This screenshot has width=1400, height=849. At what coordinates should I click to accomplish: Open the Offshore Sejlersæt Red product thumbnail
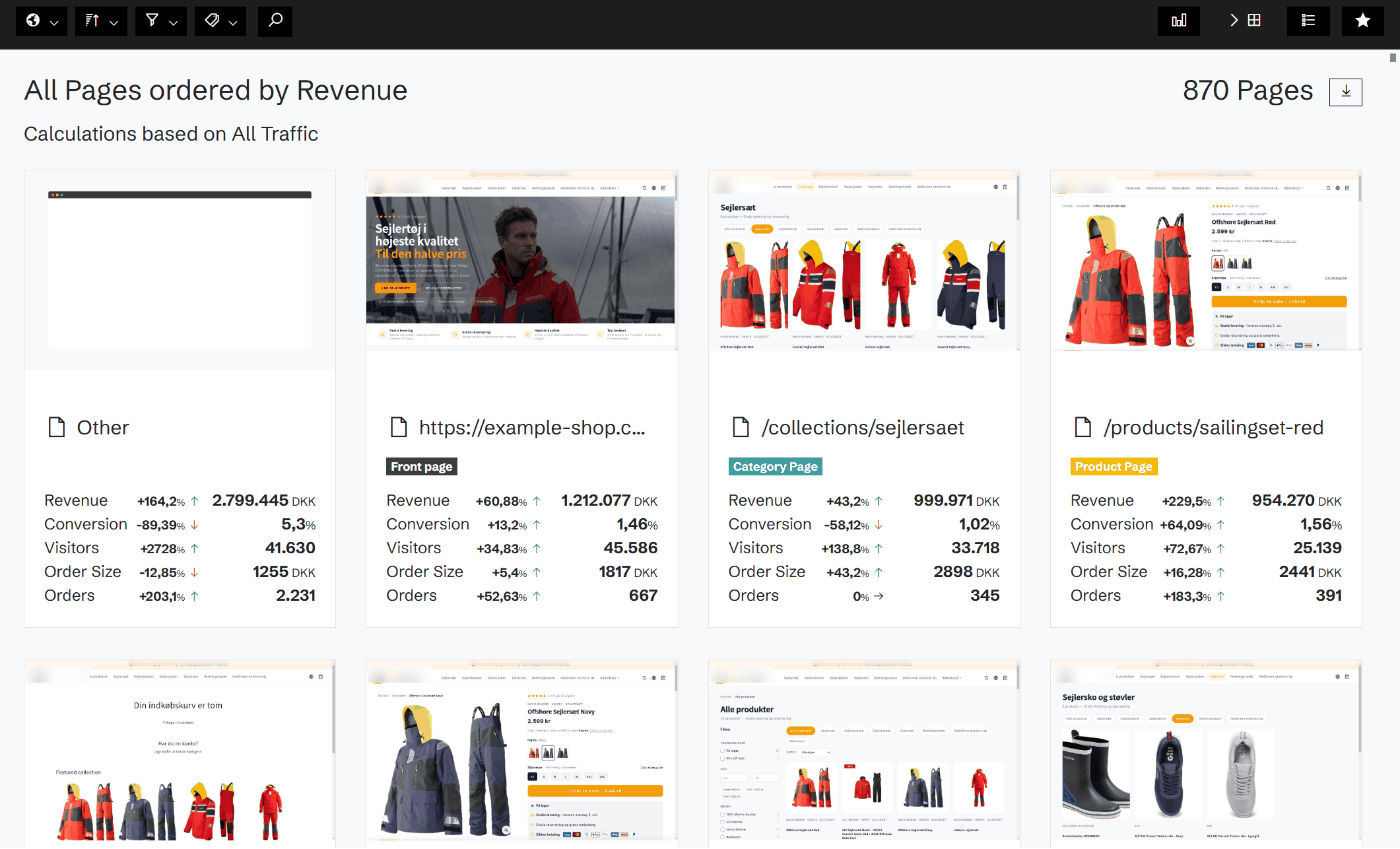pos(1206,260)
